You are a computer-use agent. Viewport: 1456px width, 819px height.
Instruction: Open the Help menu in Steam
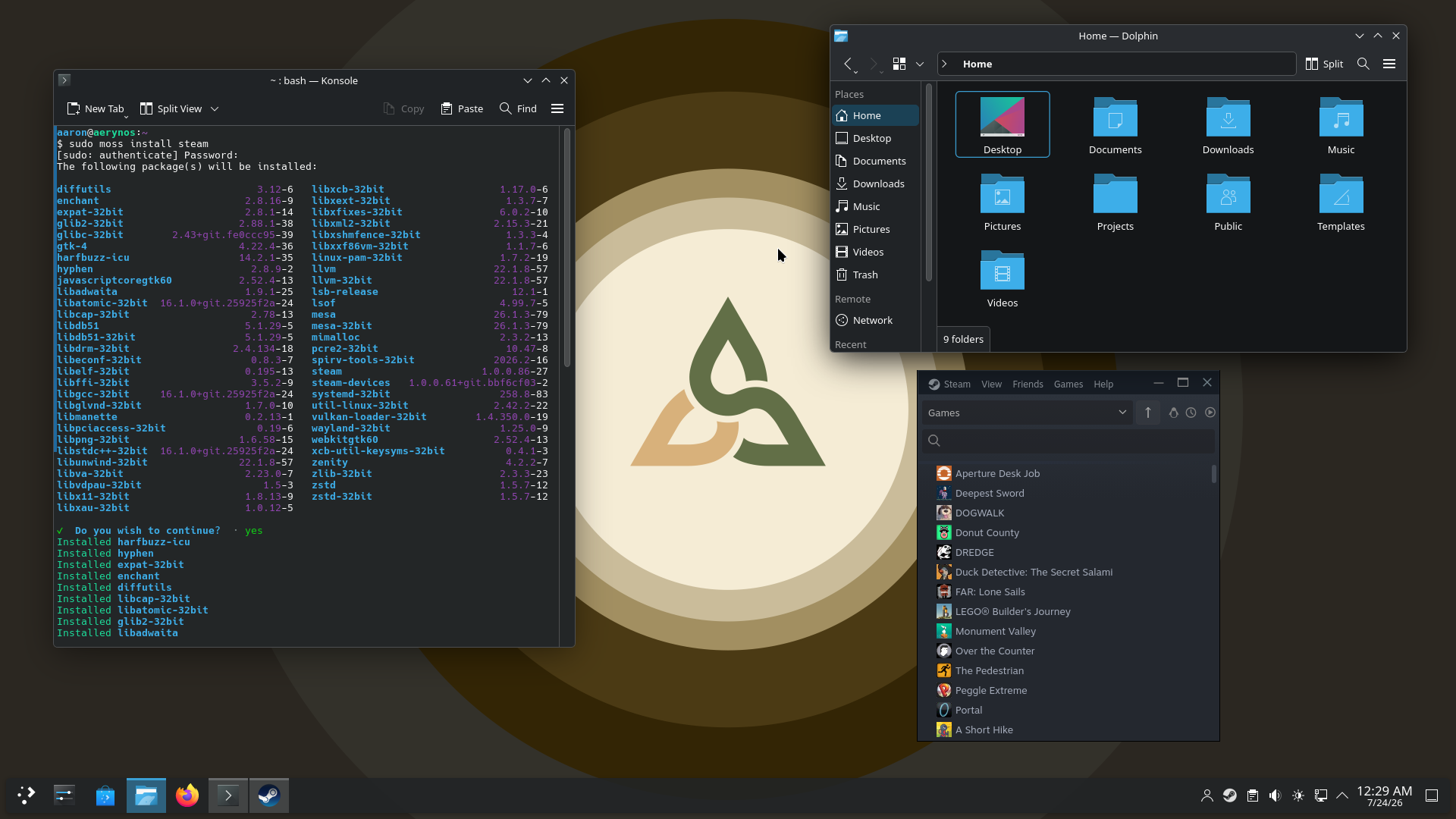coord(1103,384)
